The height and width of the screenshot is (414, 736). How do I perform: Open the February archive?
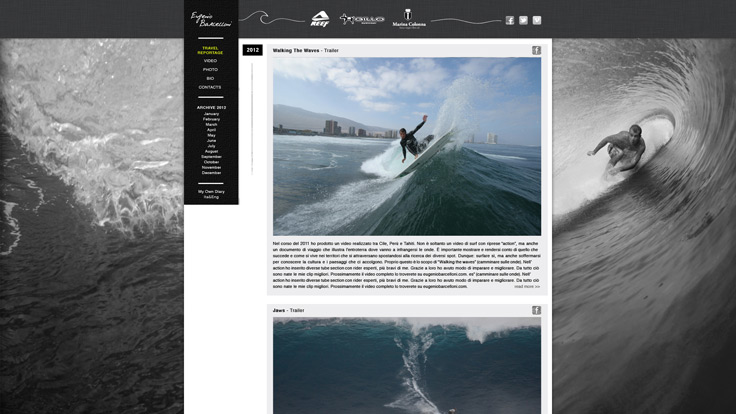[211, 119]
